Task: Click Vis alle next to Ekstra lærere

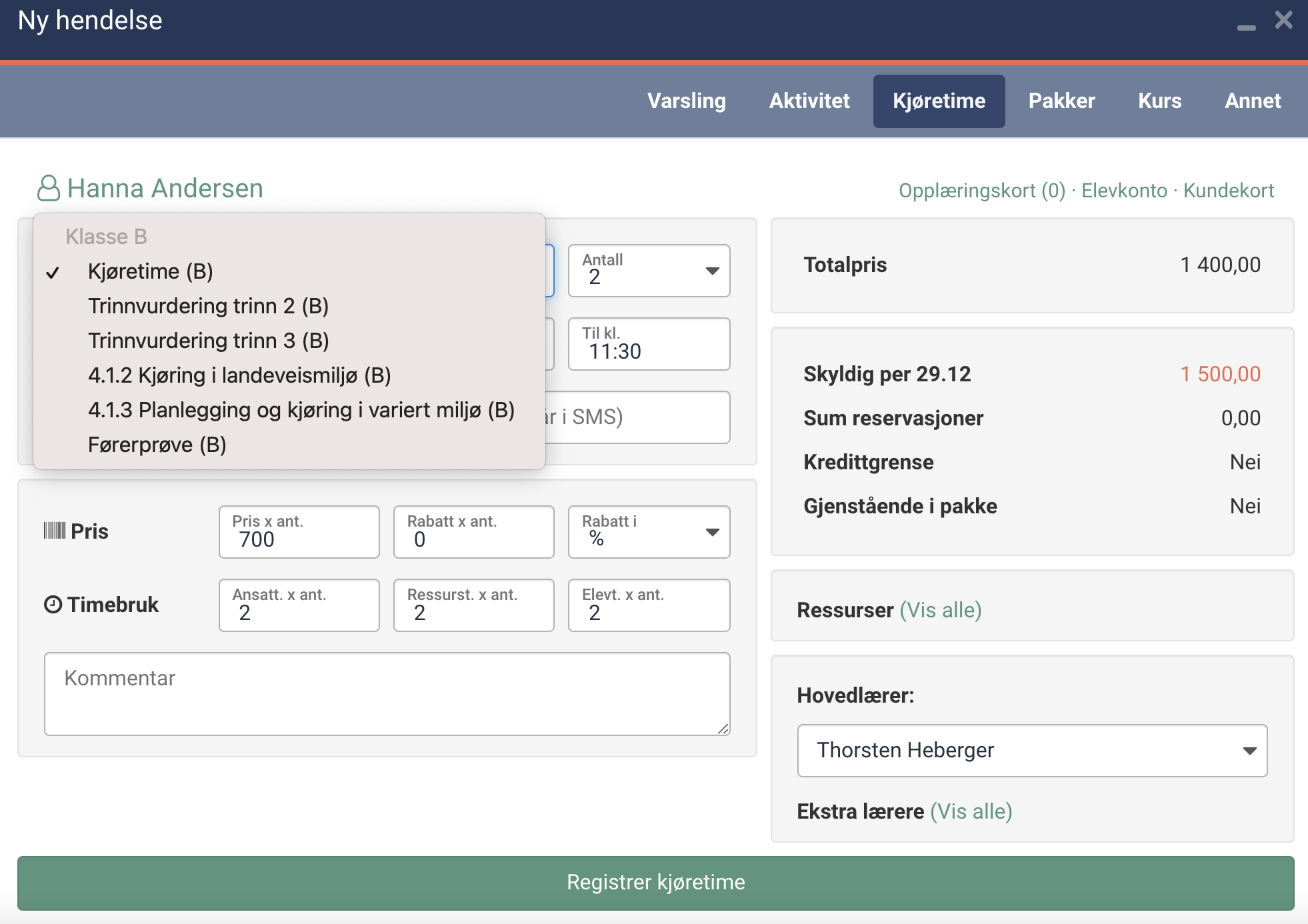Action: tap(971, 811)
